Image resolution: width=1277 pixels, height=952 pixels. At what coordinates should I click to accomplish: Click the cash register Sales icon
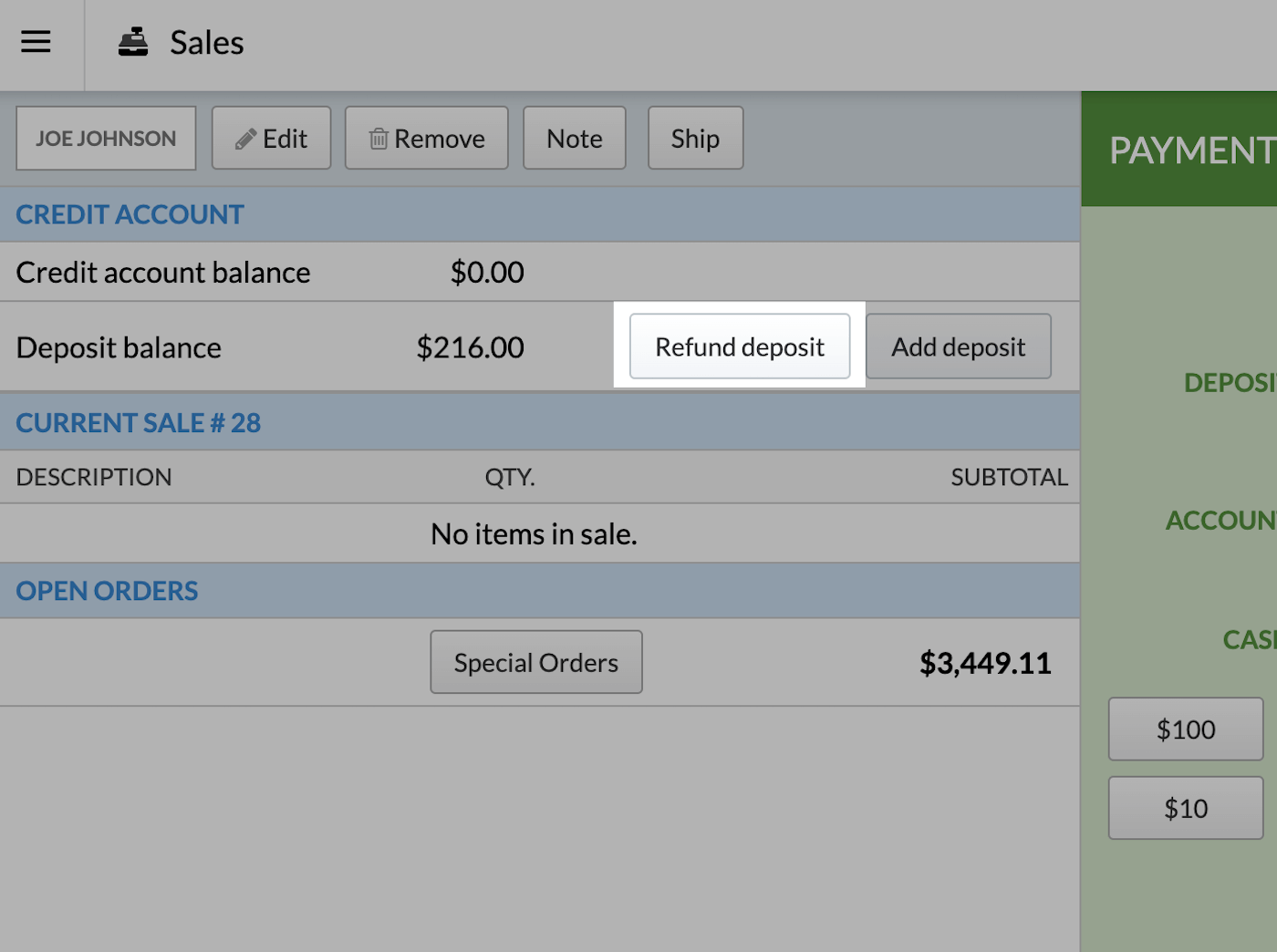click(x=133, y=42)
